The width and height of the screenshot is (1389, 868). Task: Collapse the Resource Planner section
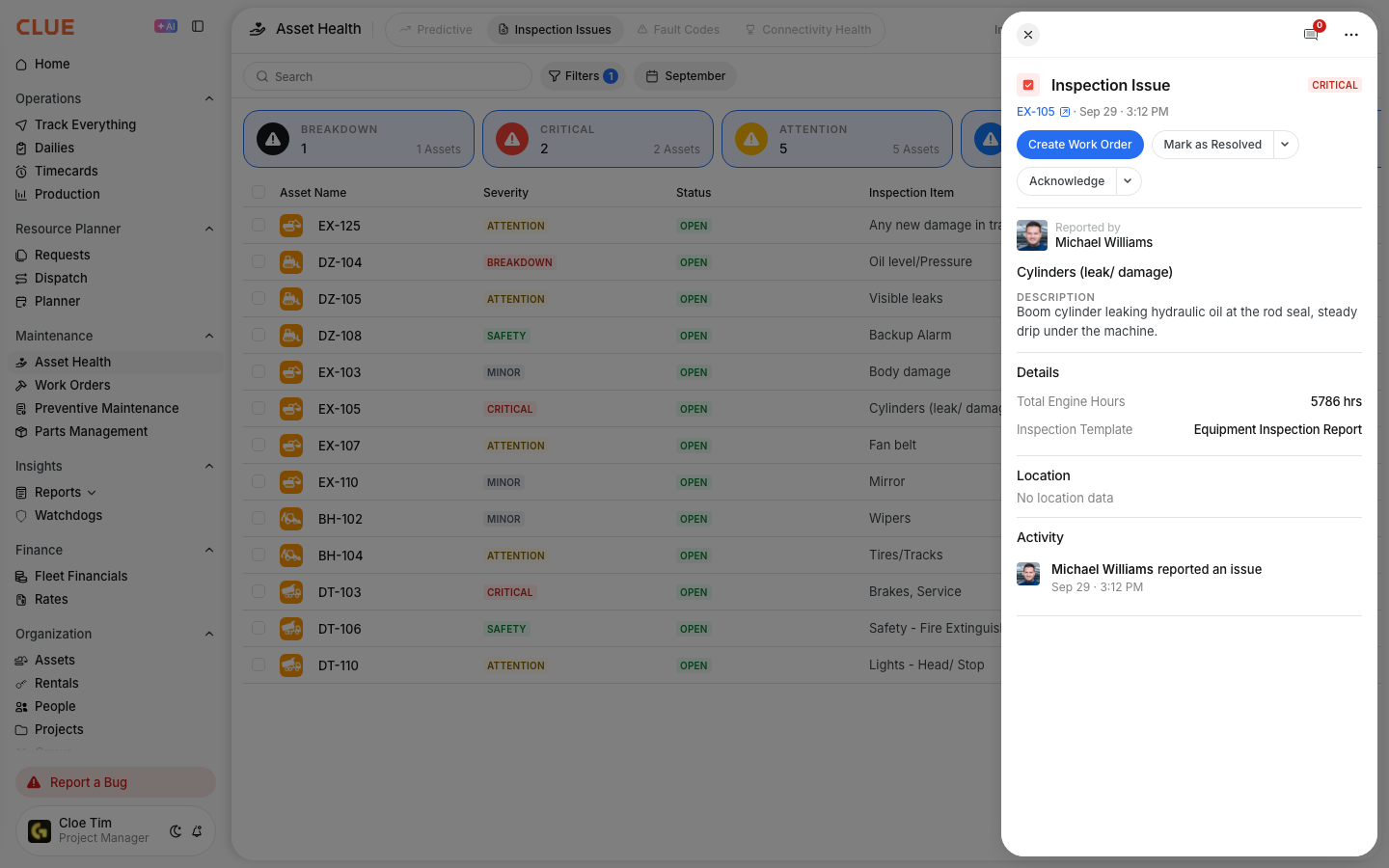coord(209,229)
